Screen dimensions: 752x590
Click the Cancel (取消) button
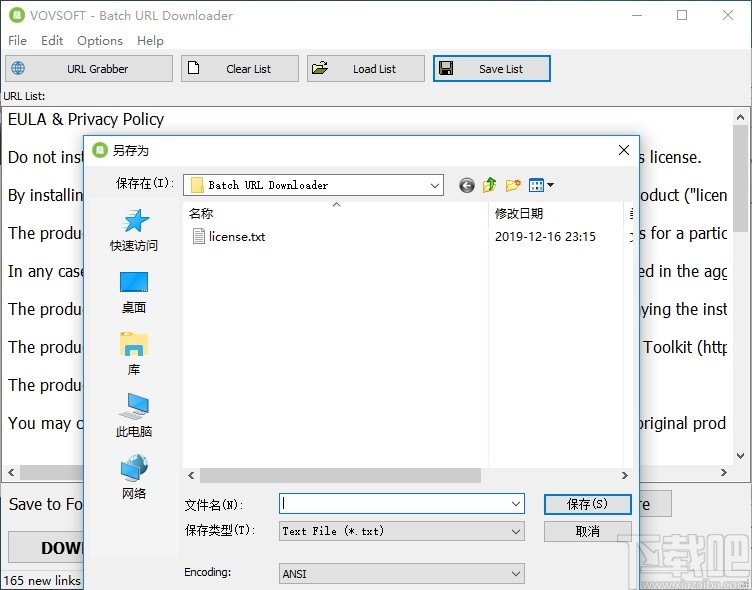588,531
